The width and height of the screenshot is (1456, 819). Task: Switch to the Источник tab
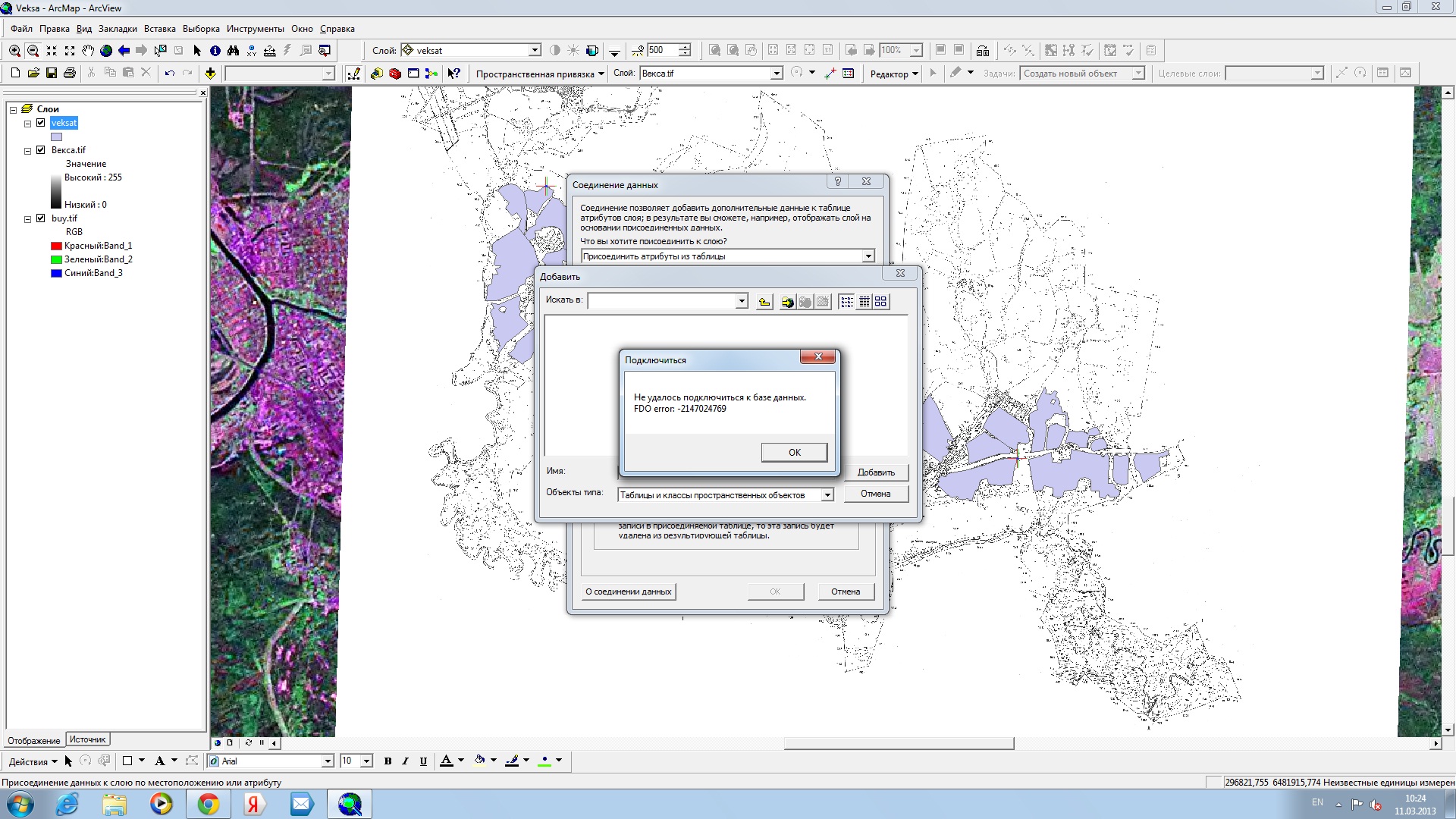88,739
